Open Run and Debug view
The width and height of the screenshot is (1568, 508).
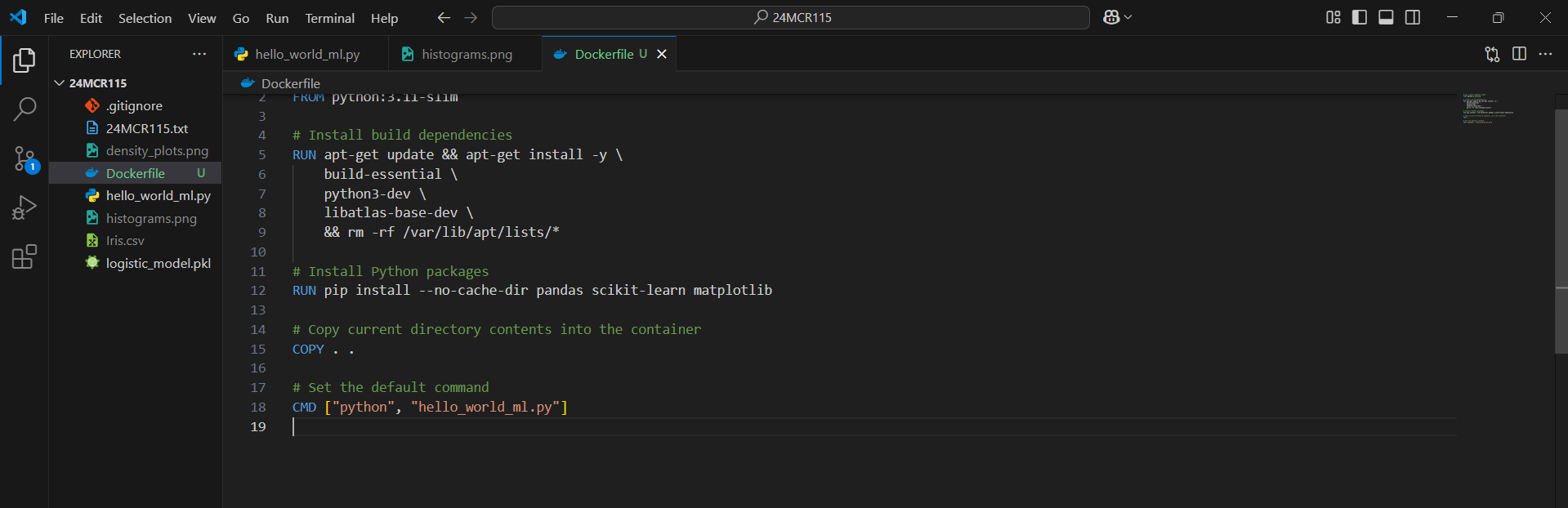coord(25,207)
